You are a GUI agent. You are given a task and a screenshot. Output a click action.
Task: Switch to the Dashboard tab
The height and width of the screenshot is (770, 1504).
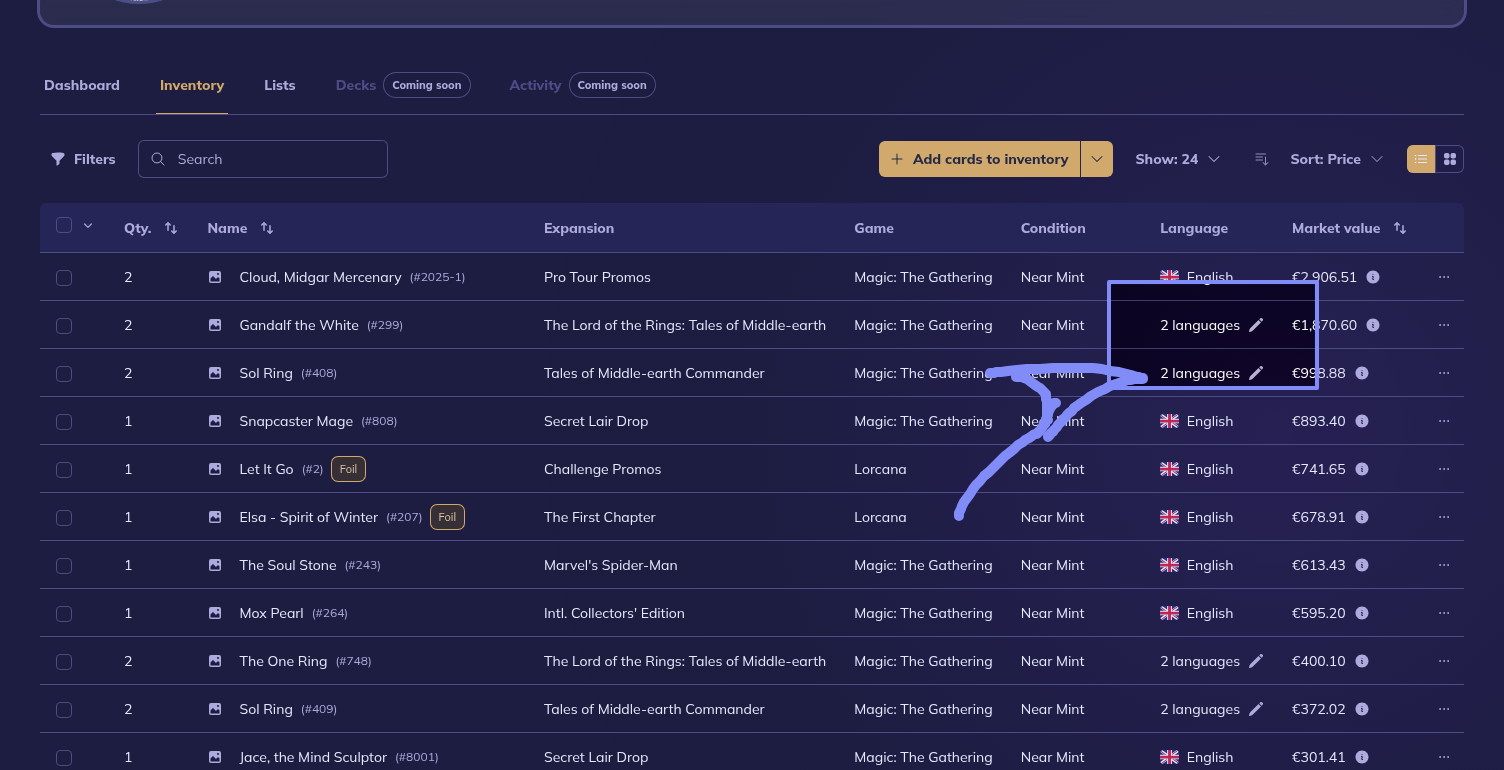(x=82, y=85)
